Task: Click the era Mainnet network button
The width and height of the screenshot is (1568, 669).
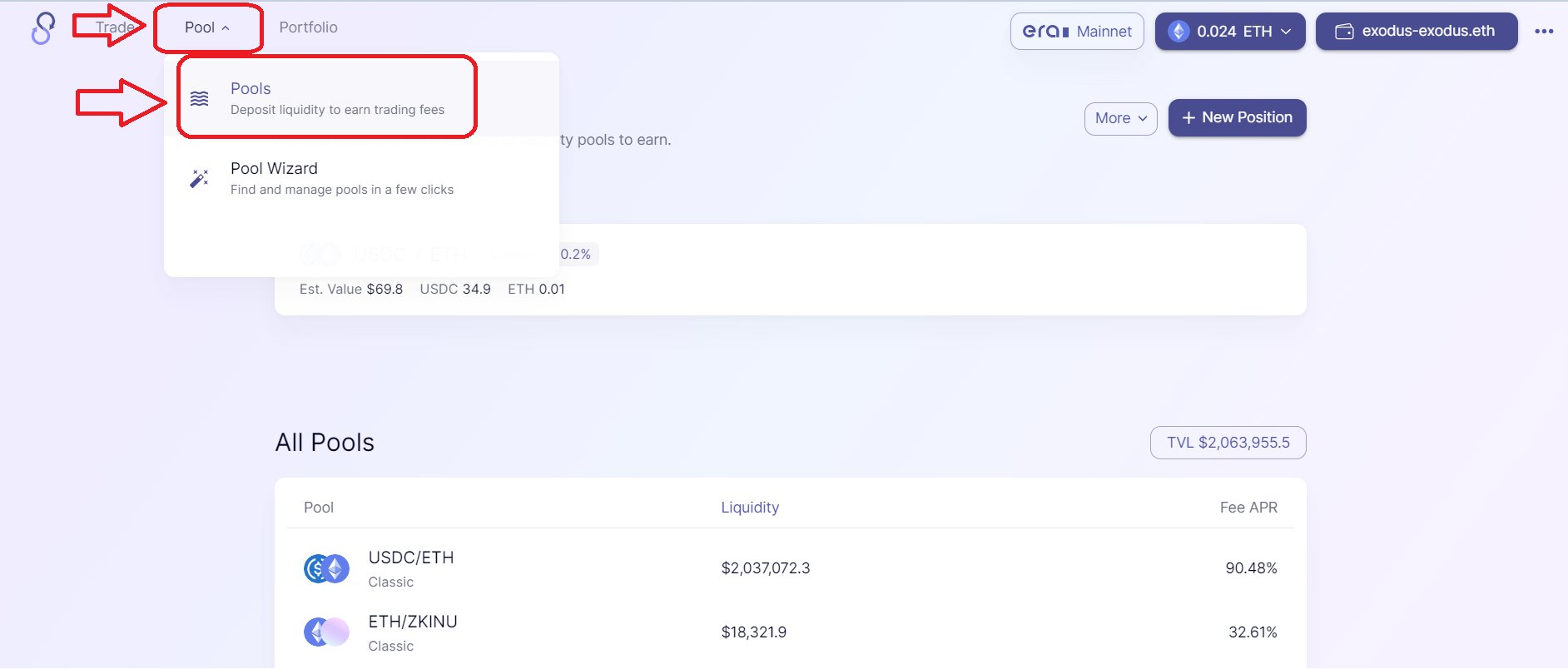Action: 1077,32
